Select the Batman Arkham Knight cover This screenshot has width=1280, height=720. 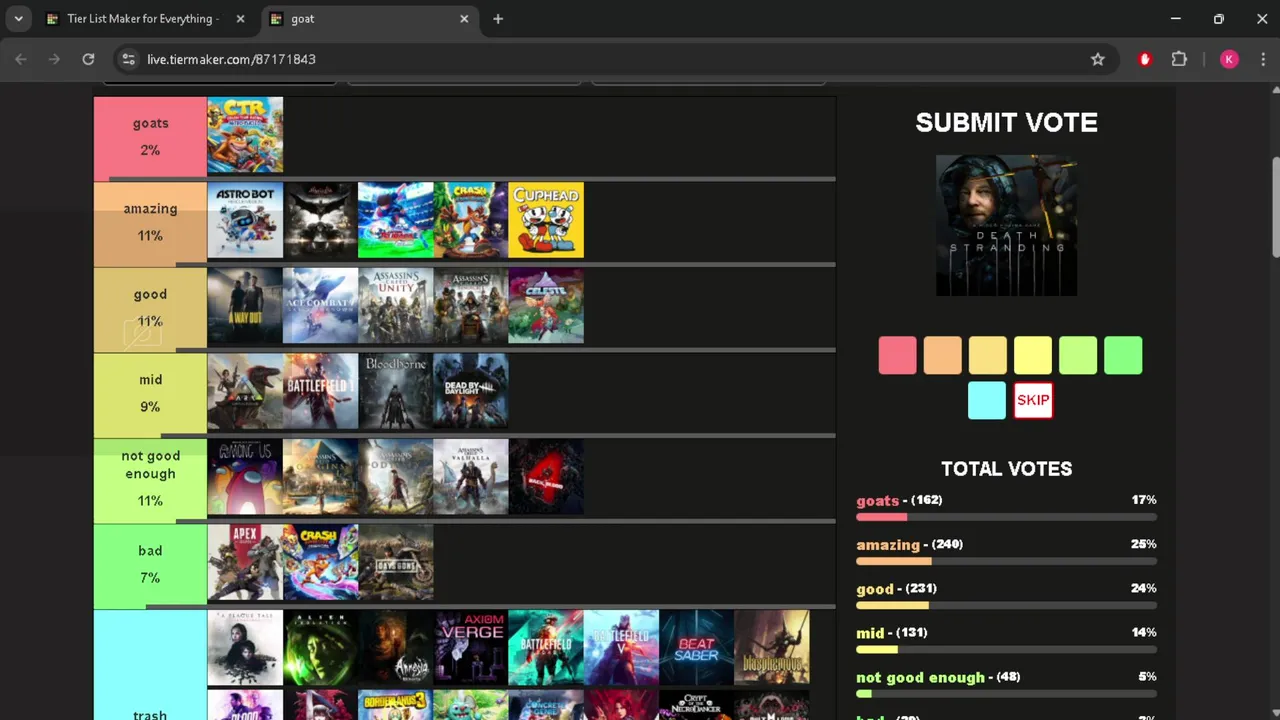tap(320, 220)
